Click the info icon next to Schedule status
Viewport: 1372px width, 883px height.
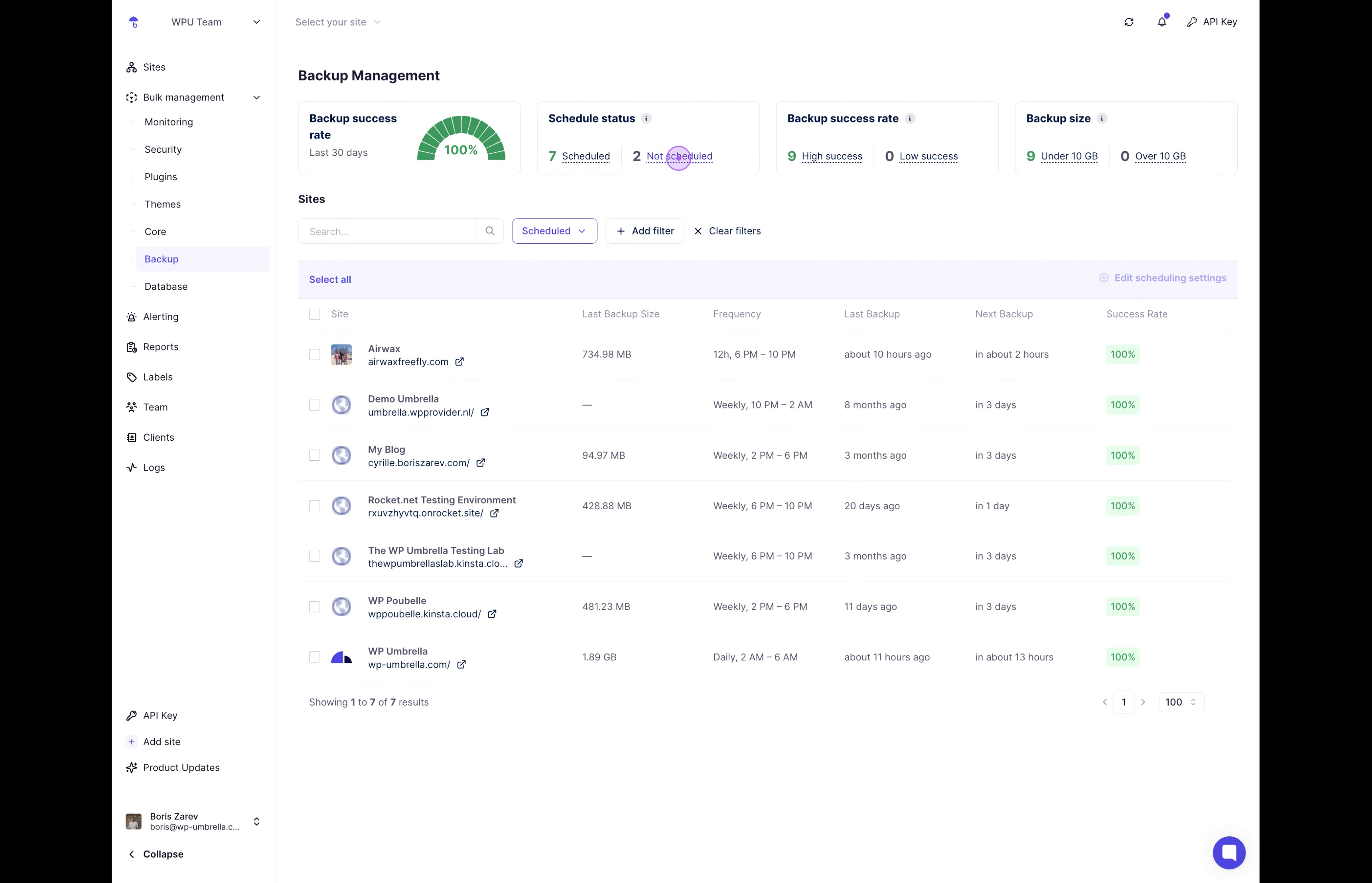click(x=646, y=119)
